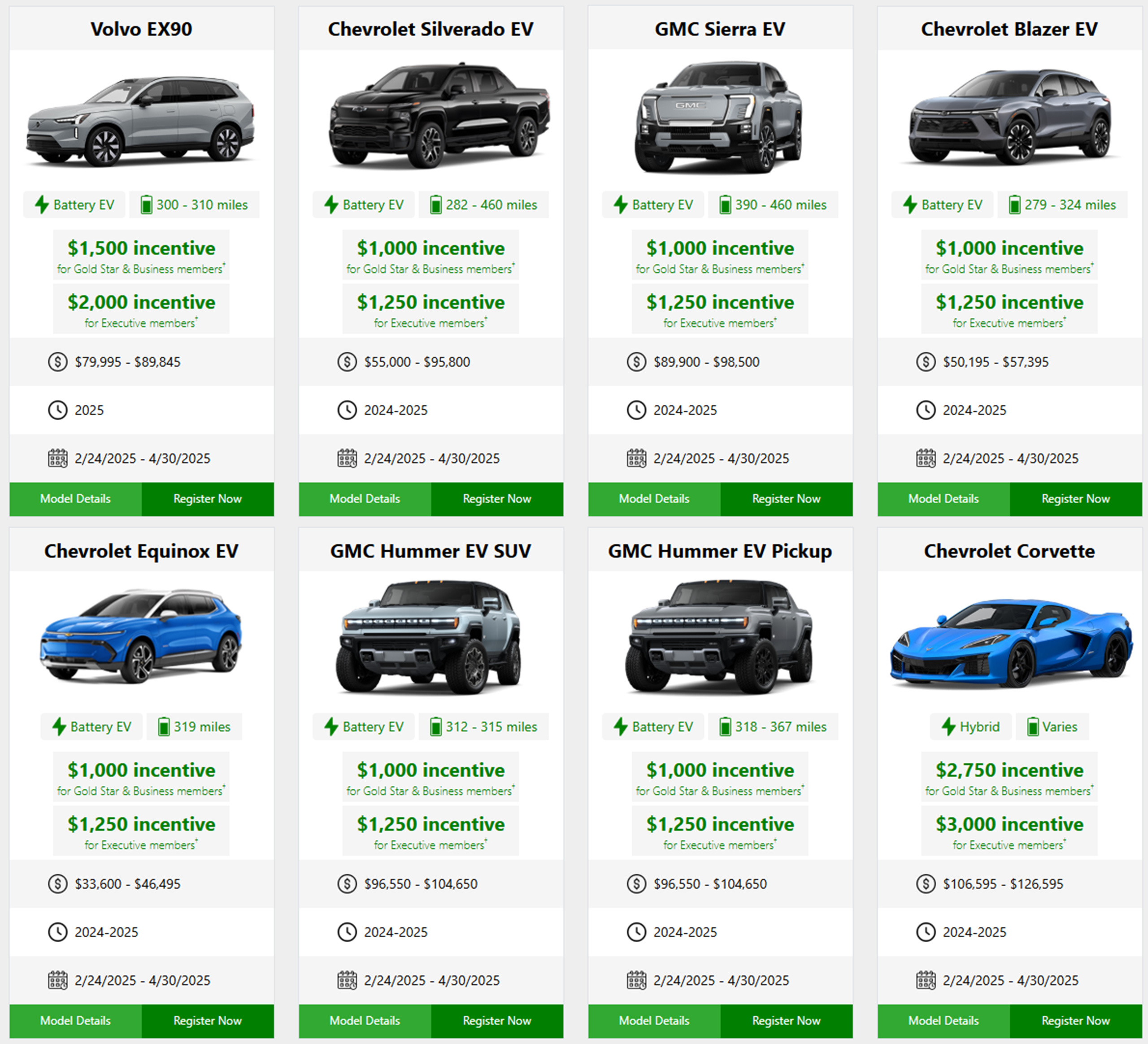
Task: Click the Hummer EV Pickup dollar icon
Action: pos(636,884)
